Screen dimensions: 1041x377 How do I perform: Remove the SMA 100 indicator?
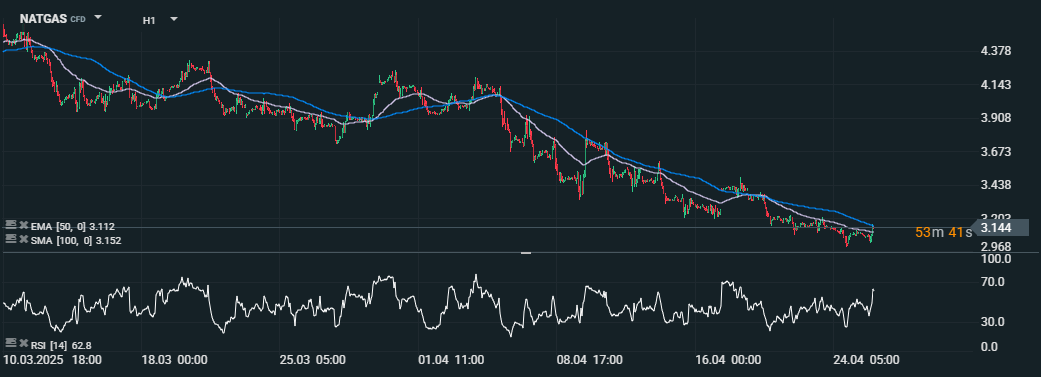(x=23, y=239)
